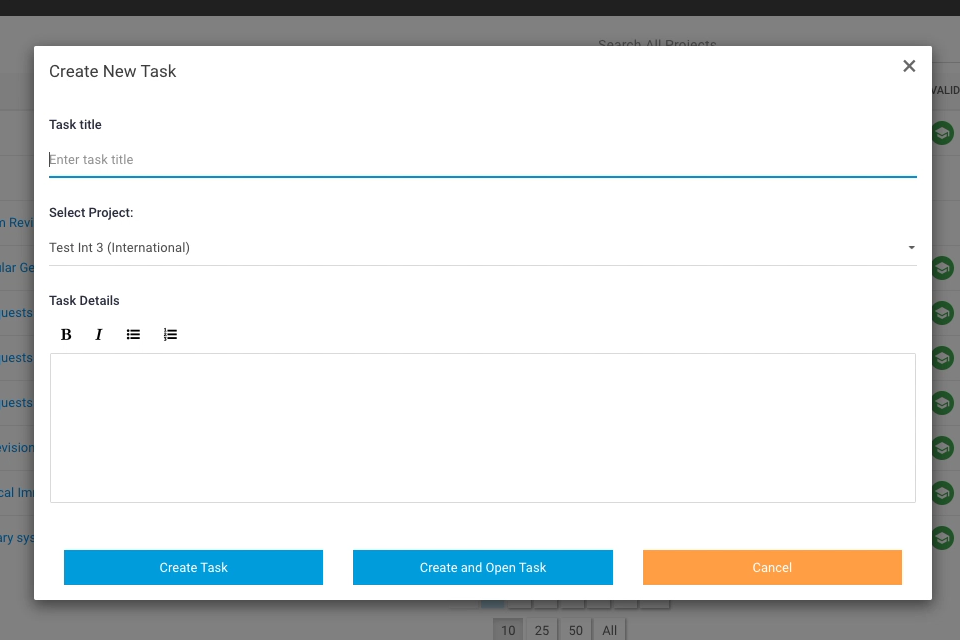Open the Select Project dropdown

click(482, 248)
